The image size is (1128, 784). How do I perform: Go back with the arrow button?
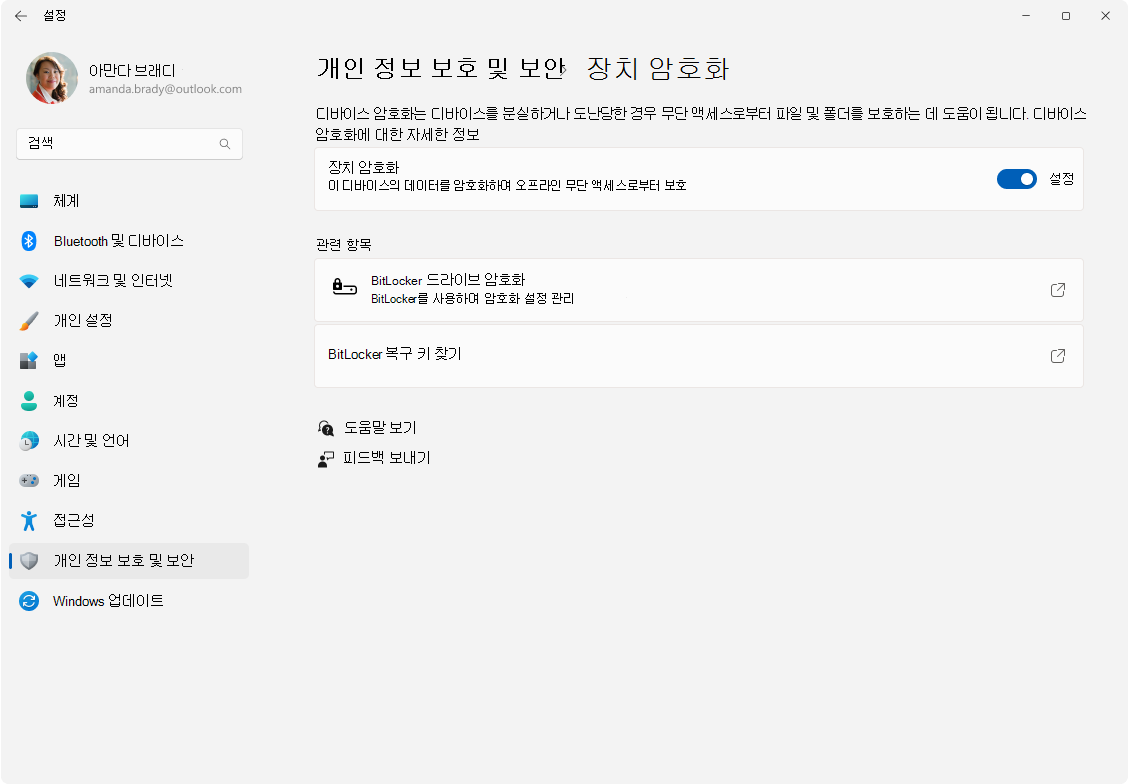(21, 16)
